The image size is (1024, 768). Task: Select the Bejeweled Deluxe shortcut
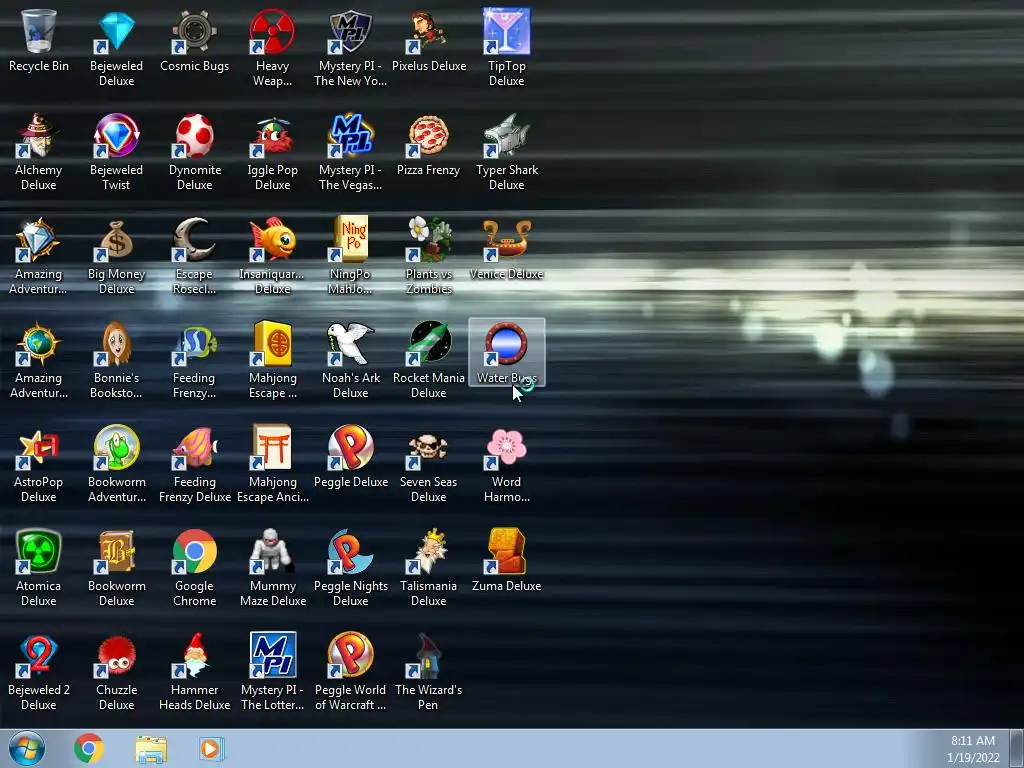point(116,31)
